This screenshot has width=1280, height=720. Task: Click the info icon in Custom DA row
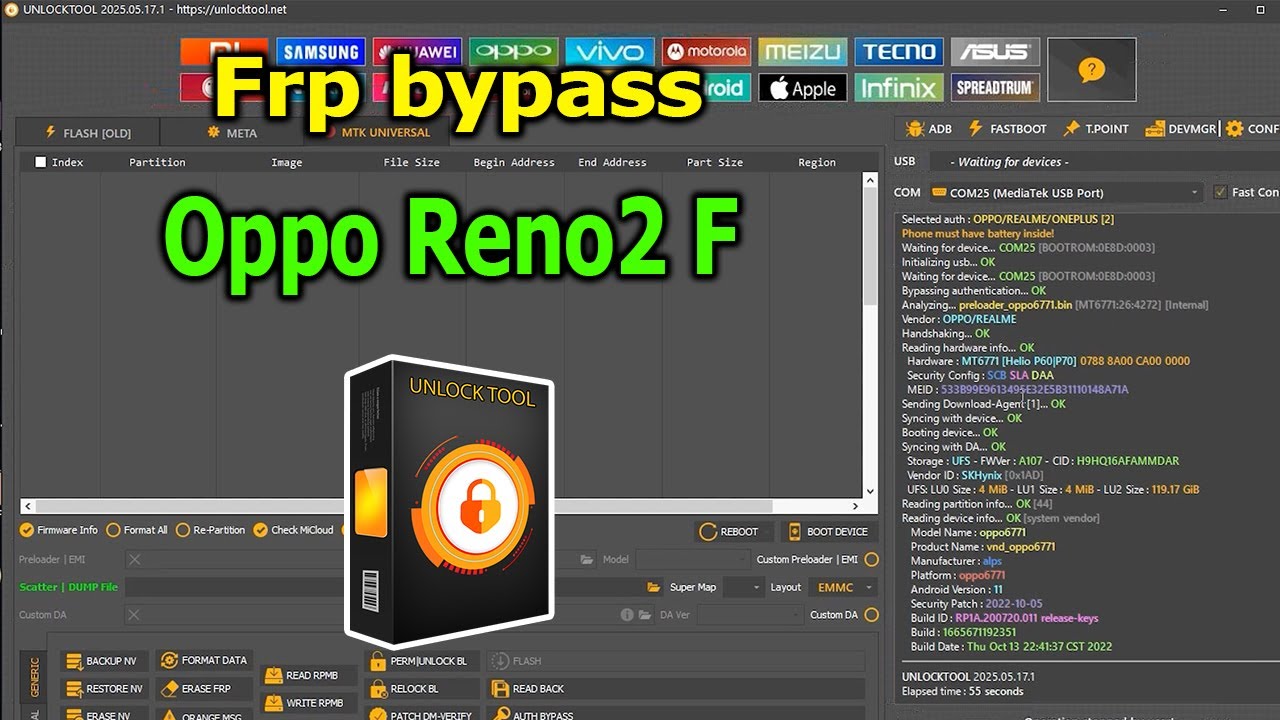pos(627,615)
